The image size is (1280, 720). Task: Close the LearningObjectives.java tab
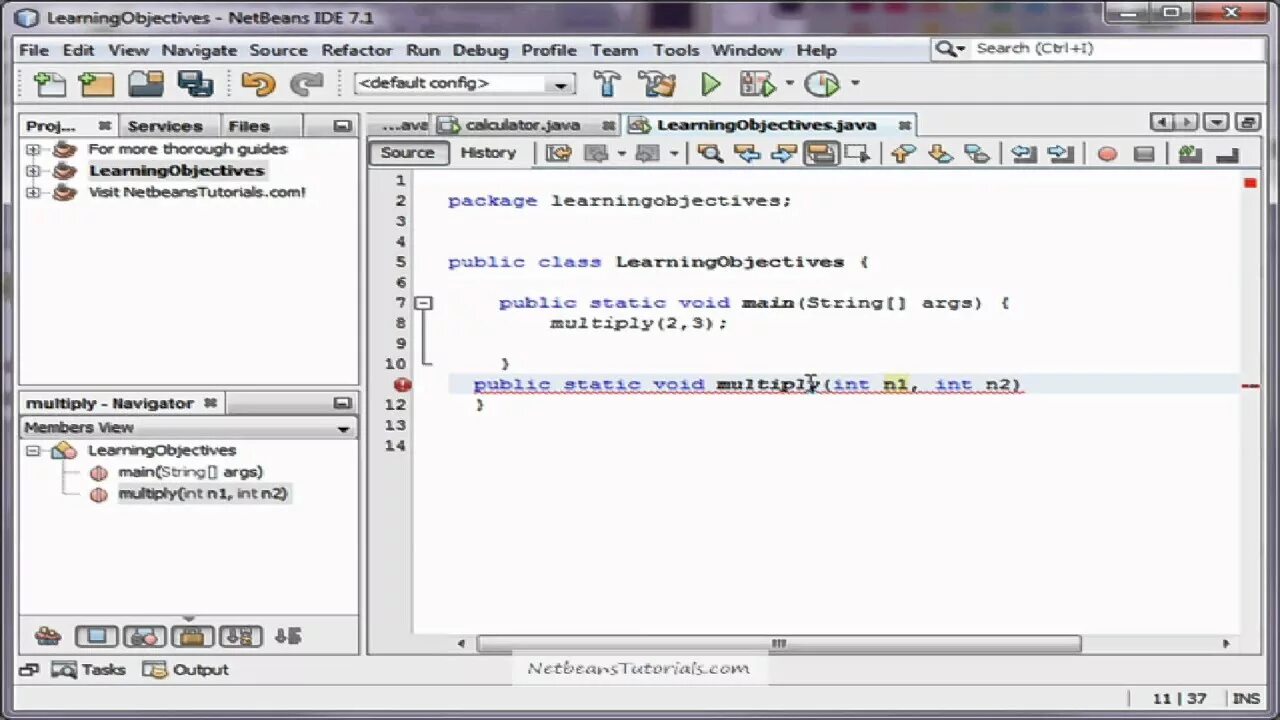pos(904,125)
